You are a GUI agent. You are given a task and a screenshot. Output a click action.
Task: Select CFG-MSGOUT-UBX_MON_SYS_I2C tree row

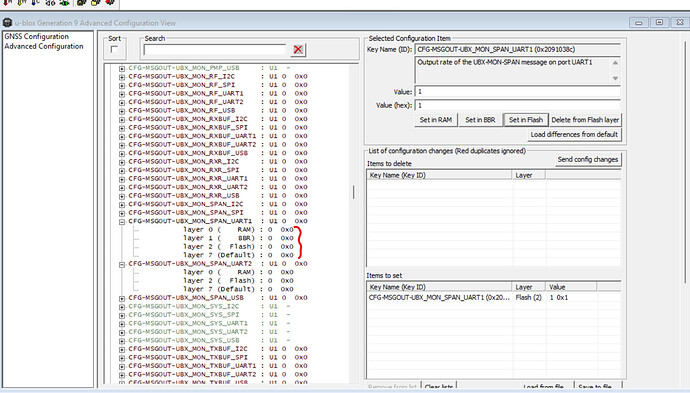(x=209, y=306)
